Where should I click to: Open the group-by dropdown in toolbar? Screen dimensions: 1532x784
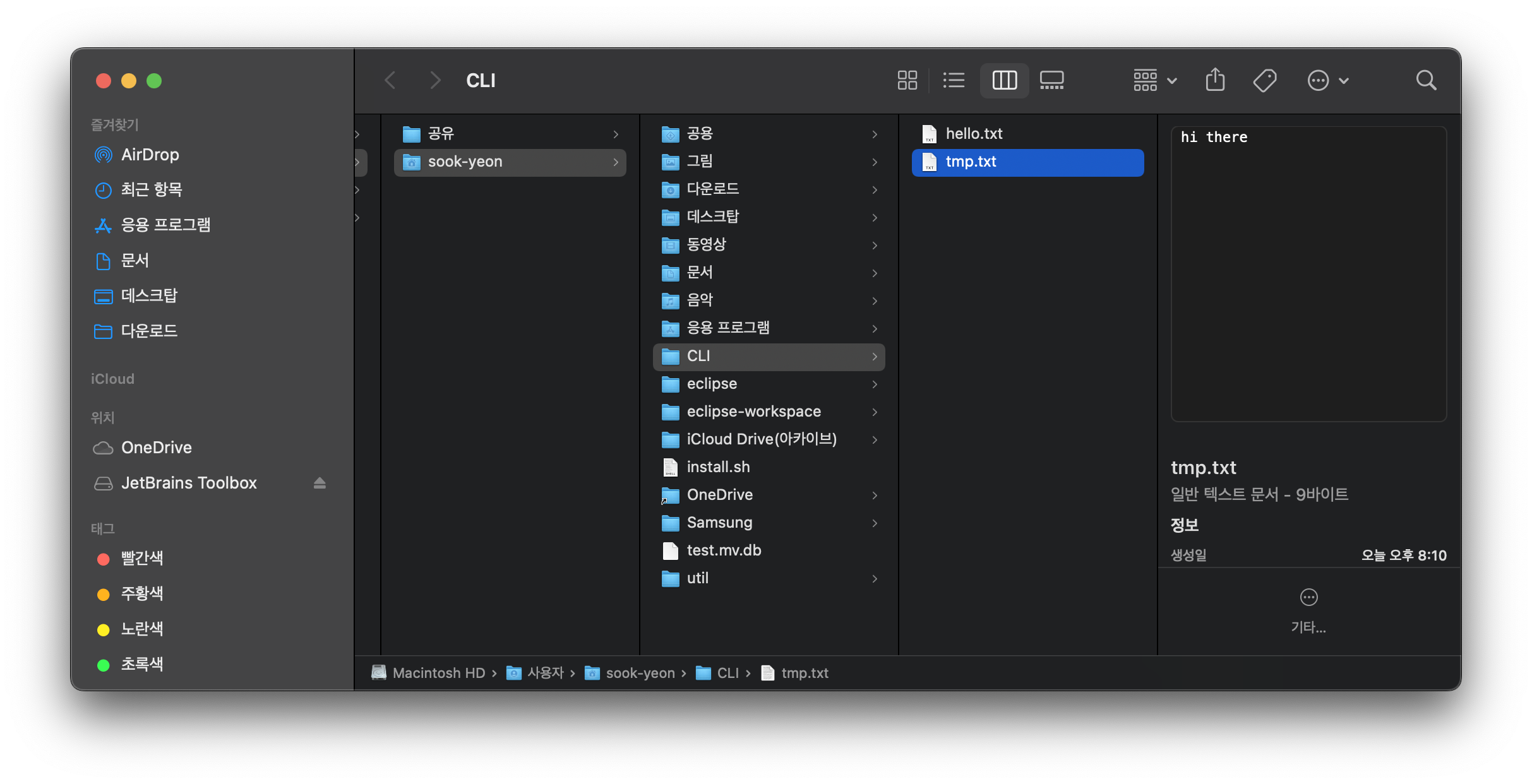coord(1154,80)
